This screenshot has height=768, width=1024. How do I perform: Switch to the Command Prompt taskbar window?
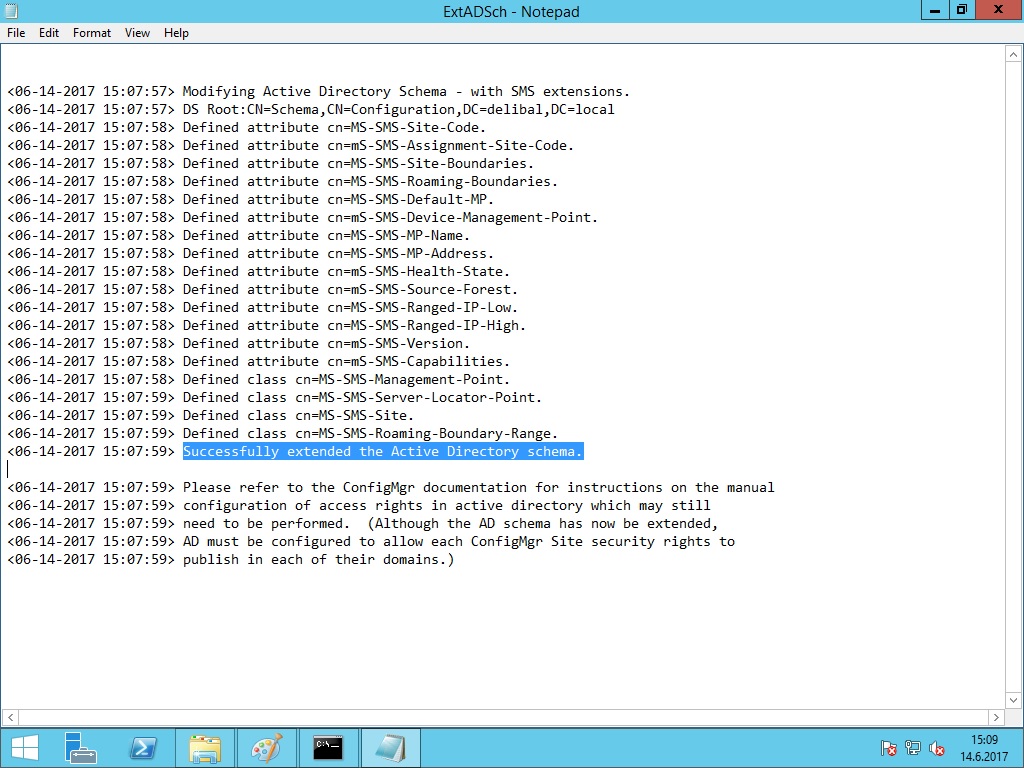tap(328, 748)
